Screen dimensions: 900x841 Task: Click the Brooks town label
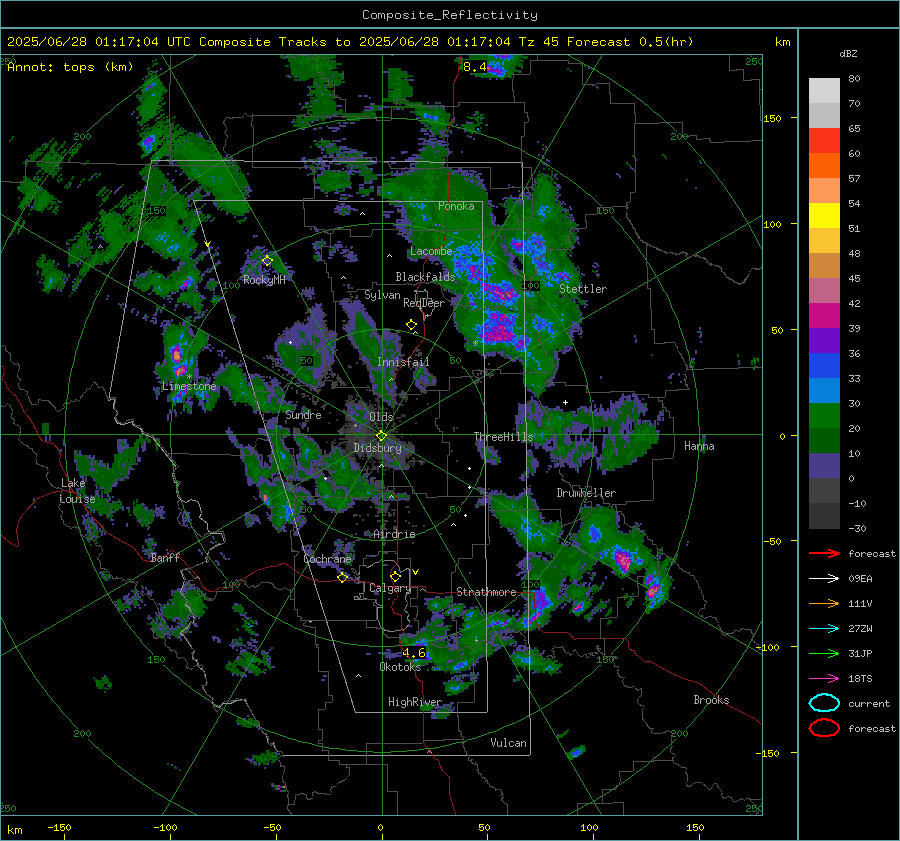point(711,700)
